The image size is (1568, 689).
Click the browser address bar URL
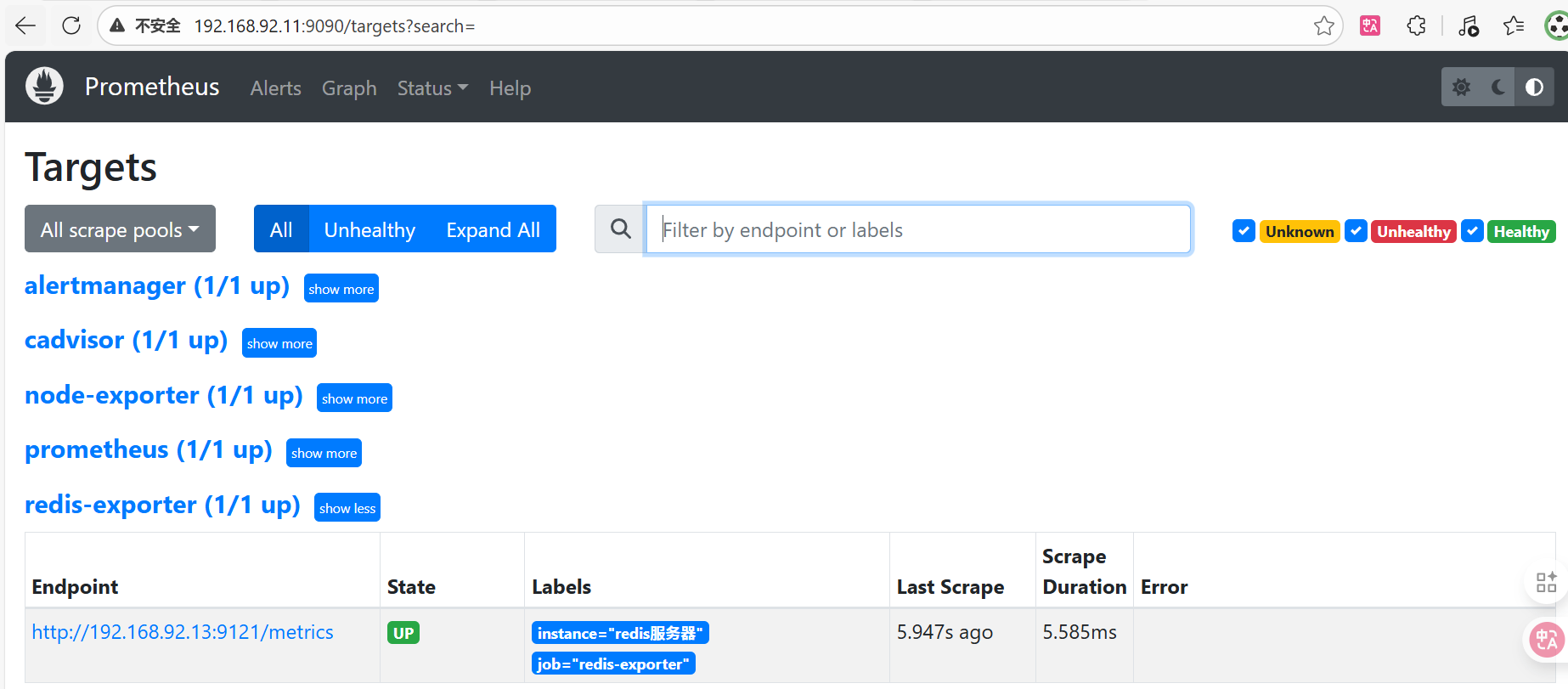(x=335, y=26)
